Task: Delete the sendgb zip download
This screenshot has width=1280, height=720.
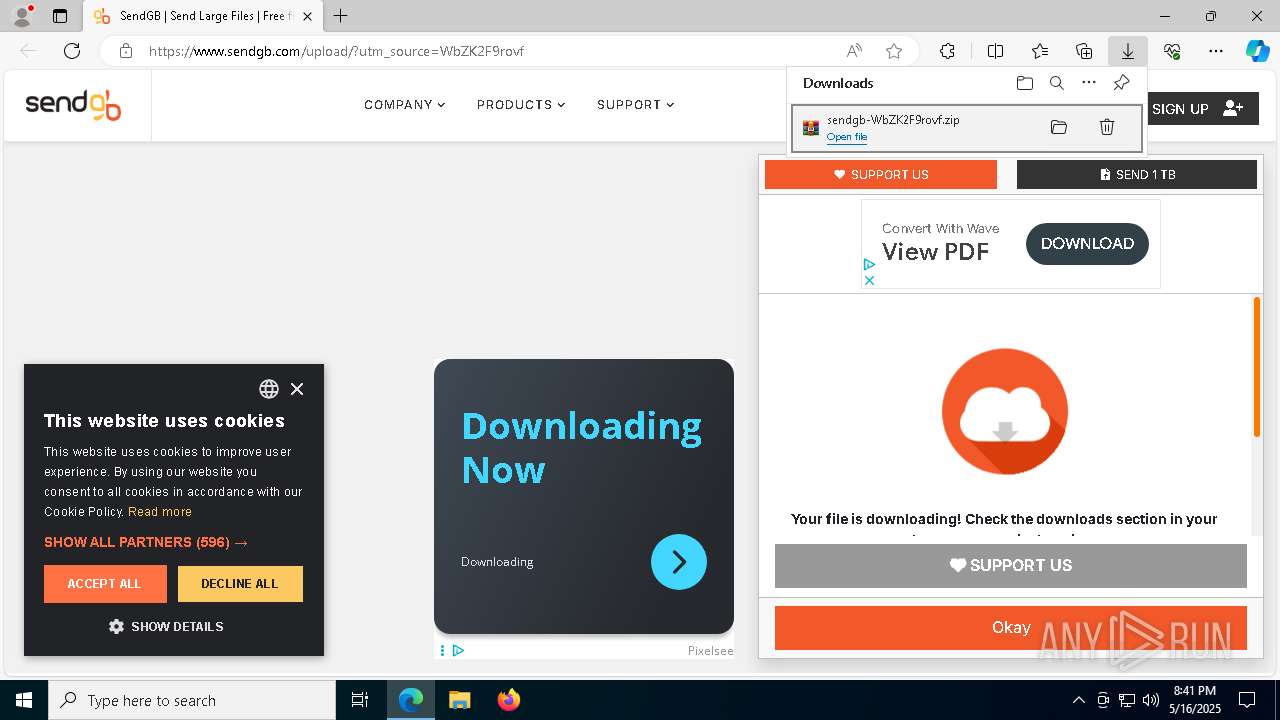Action: click(x=1107, y=127)
